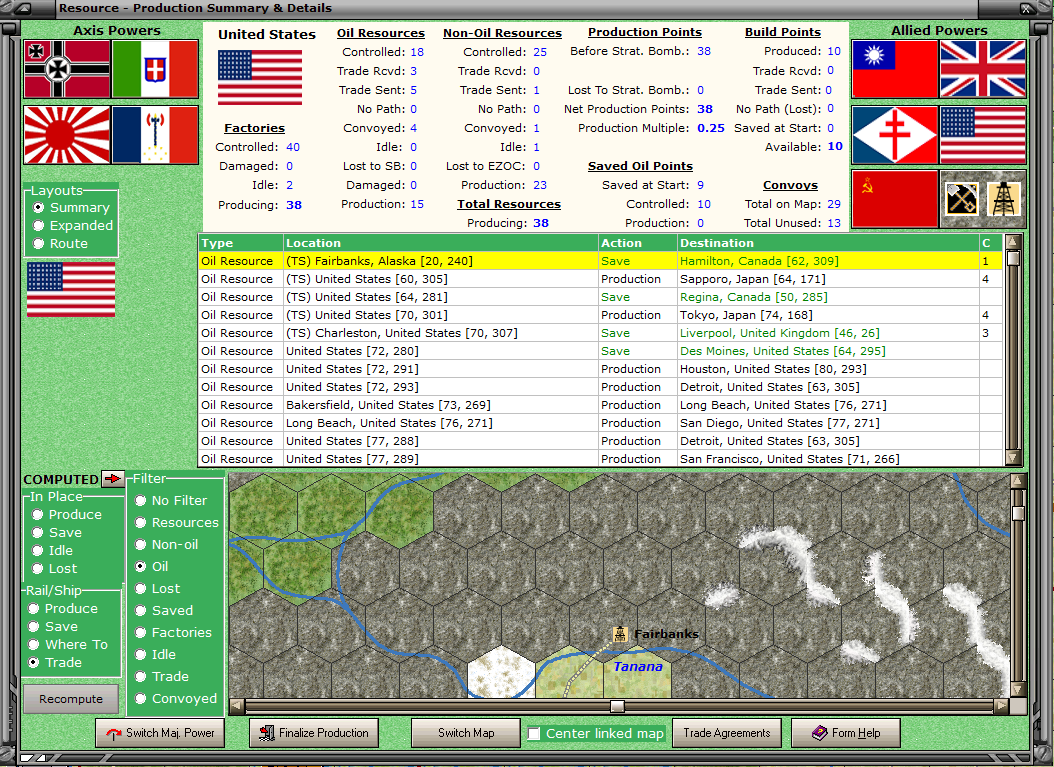The height and width of the screenshot is (767, 1054).
Task: Select the German flag under Axis Powers
Action: click(67, 69)
